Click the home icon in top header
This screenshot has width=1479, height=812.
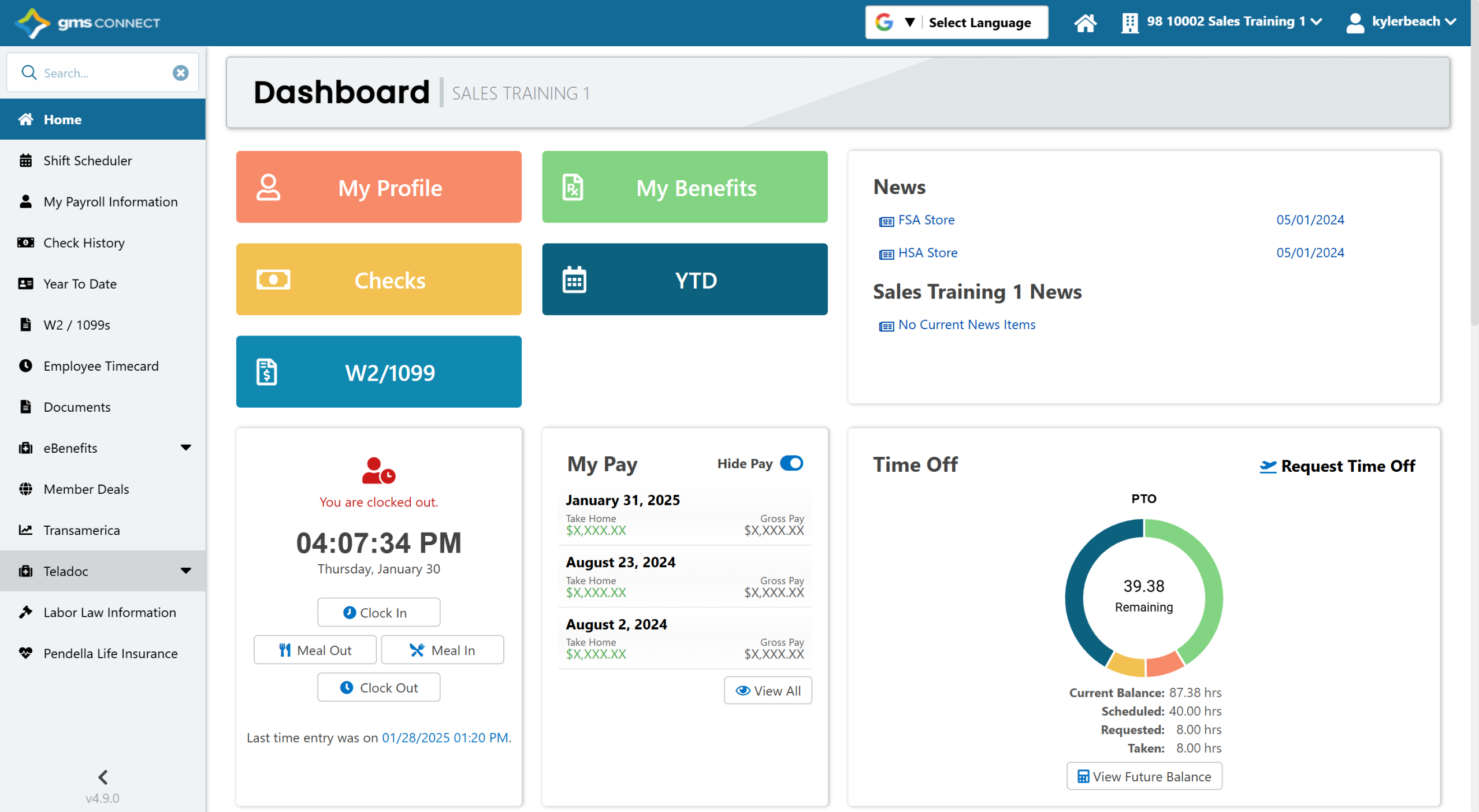tap(1084, 23)
